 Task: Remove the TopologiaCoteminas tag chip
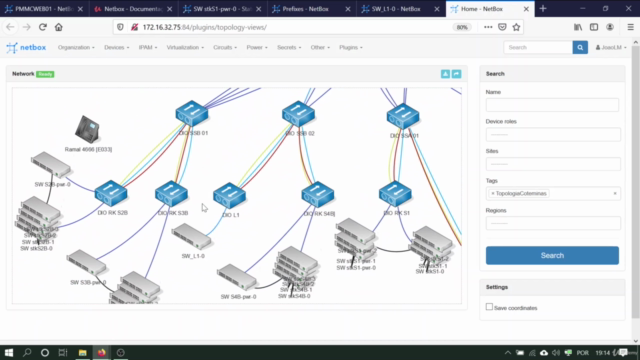click(493, 193)
